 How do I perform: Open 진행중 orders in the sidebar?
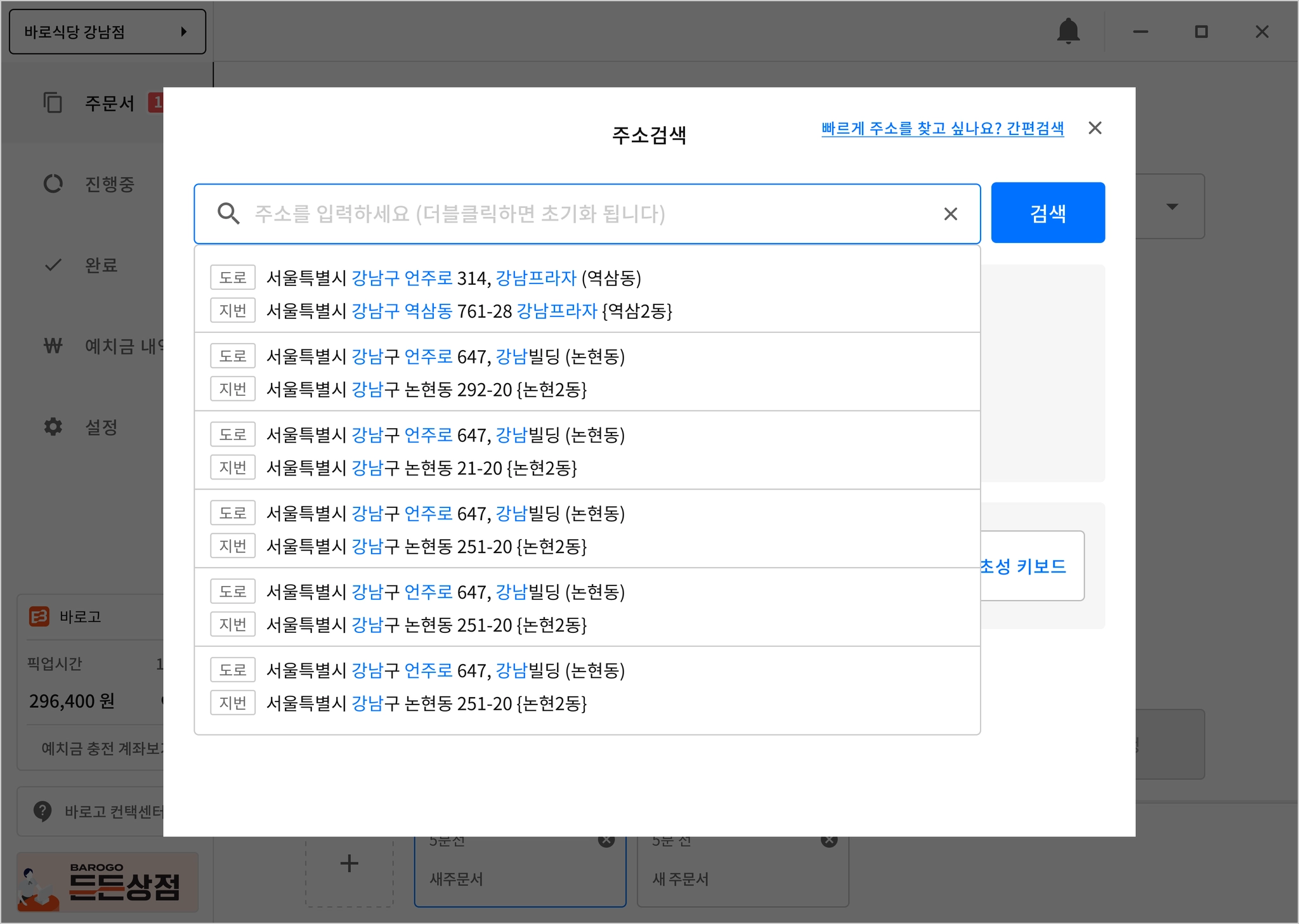[x=109, y=184]
